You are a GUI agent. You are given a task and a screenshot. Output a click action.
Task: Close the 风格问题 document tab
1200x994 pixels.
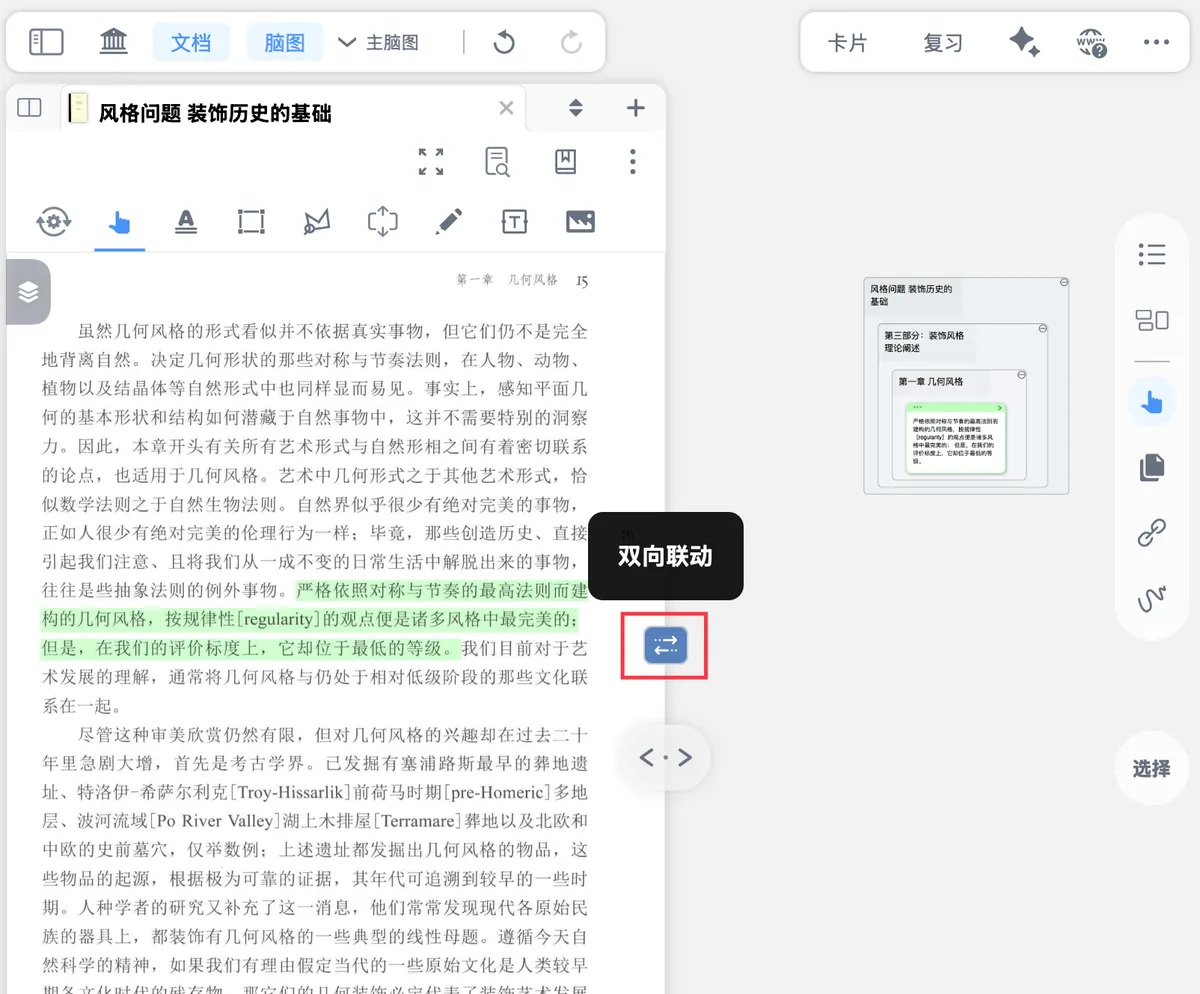click(506, 108)
